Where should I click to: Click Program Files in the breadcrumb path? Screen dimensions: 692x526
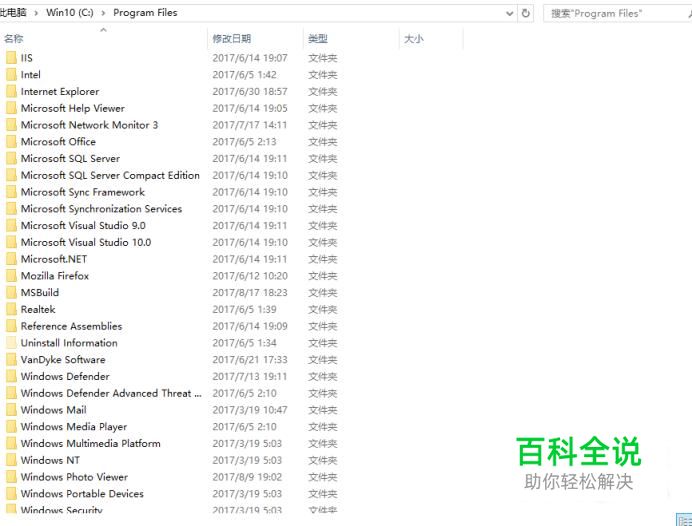coord(145,13)
